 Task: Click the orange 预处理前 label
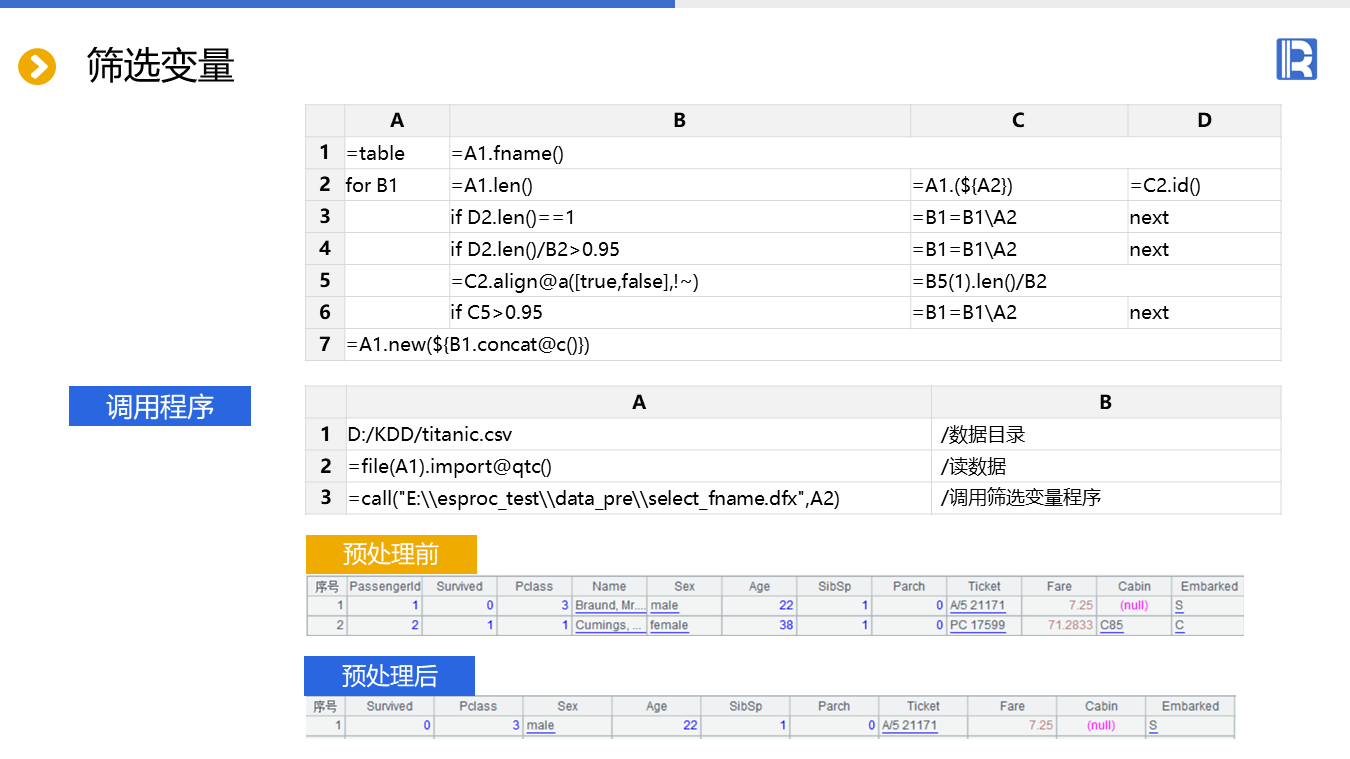coord(391,554)
